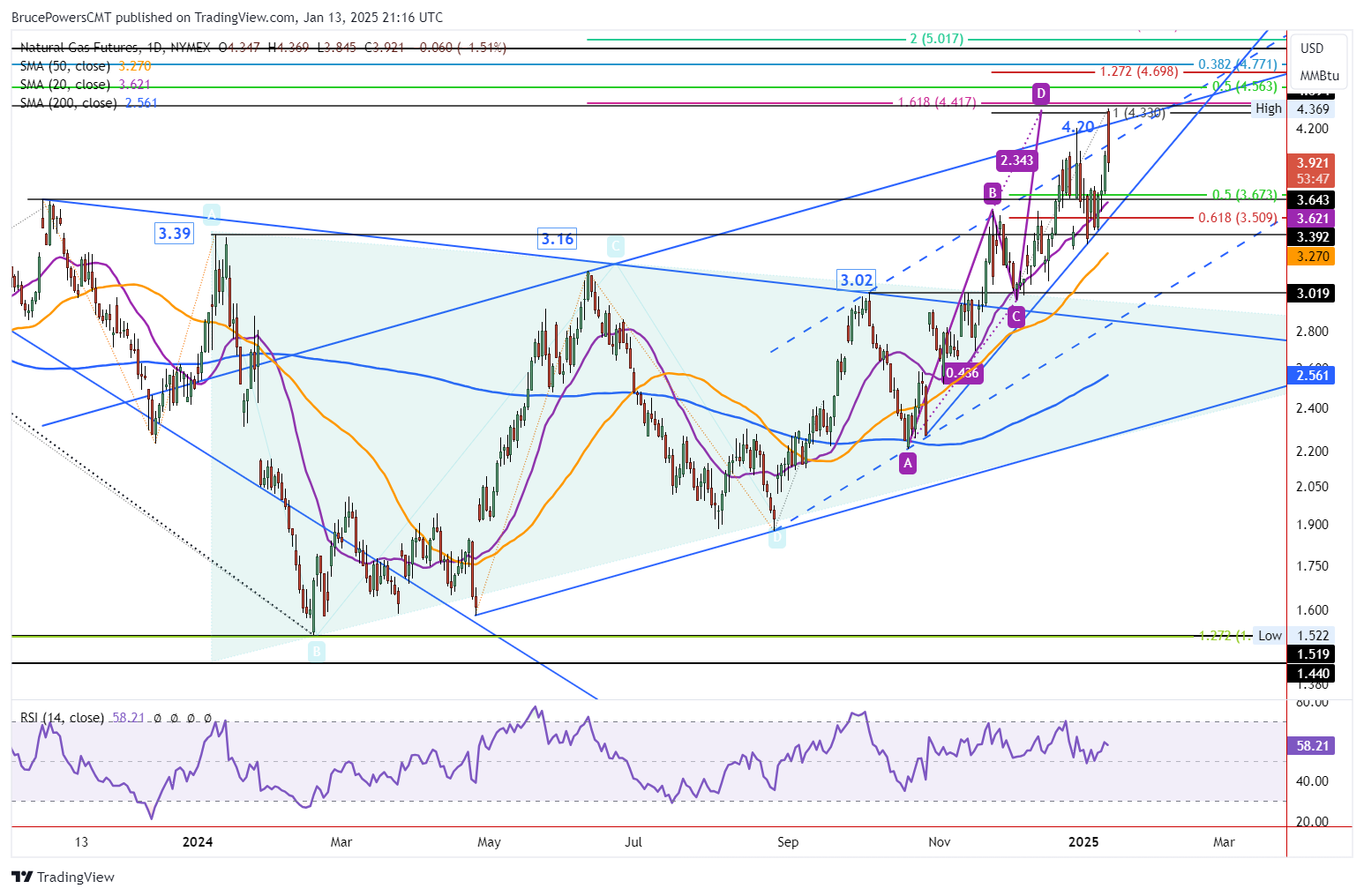Click the Natural Gas Futures symbol title
The image size is (1364, 896).
pyautogui.click(x=79, y=48)
